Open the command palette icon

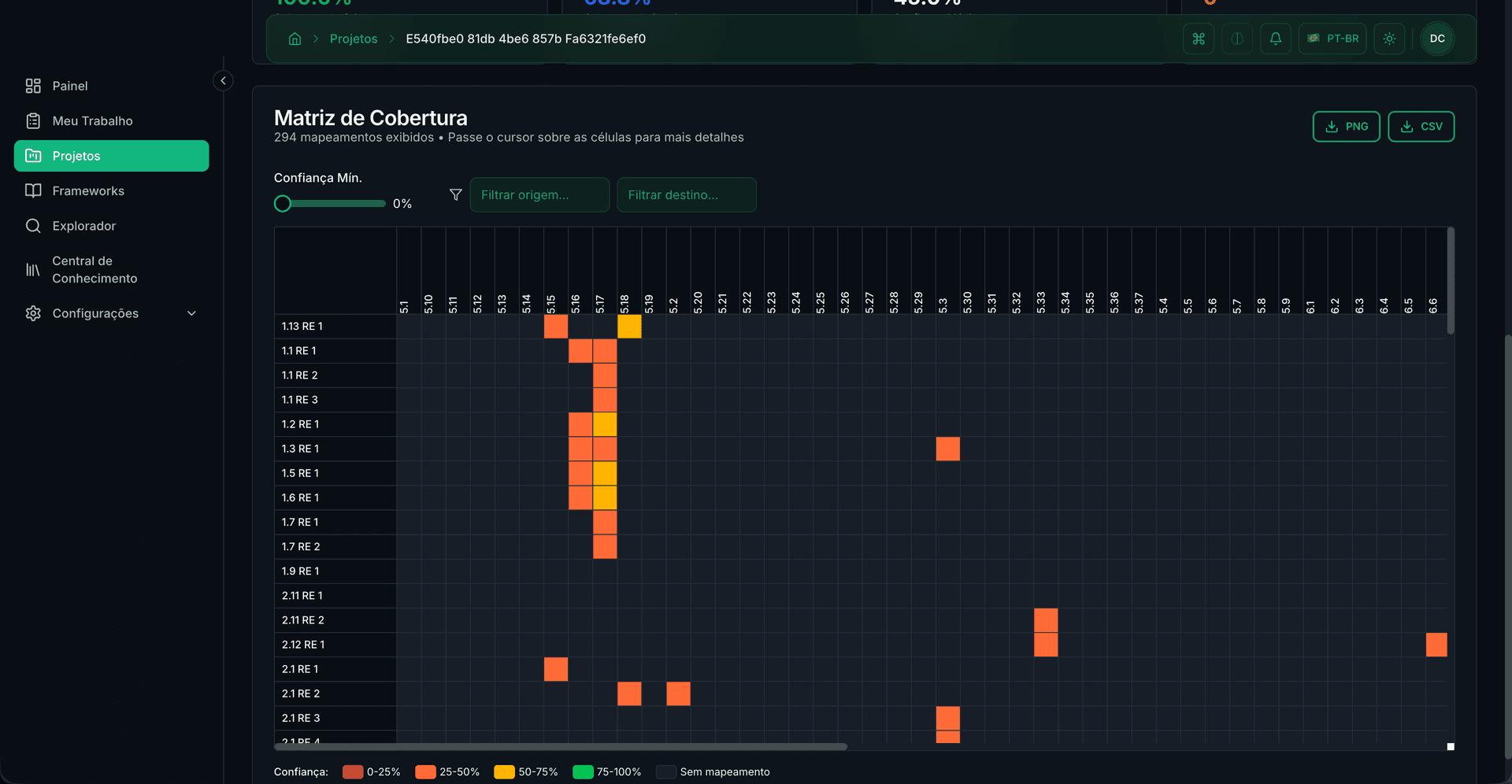(1198, 39)
